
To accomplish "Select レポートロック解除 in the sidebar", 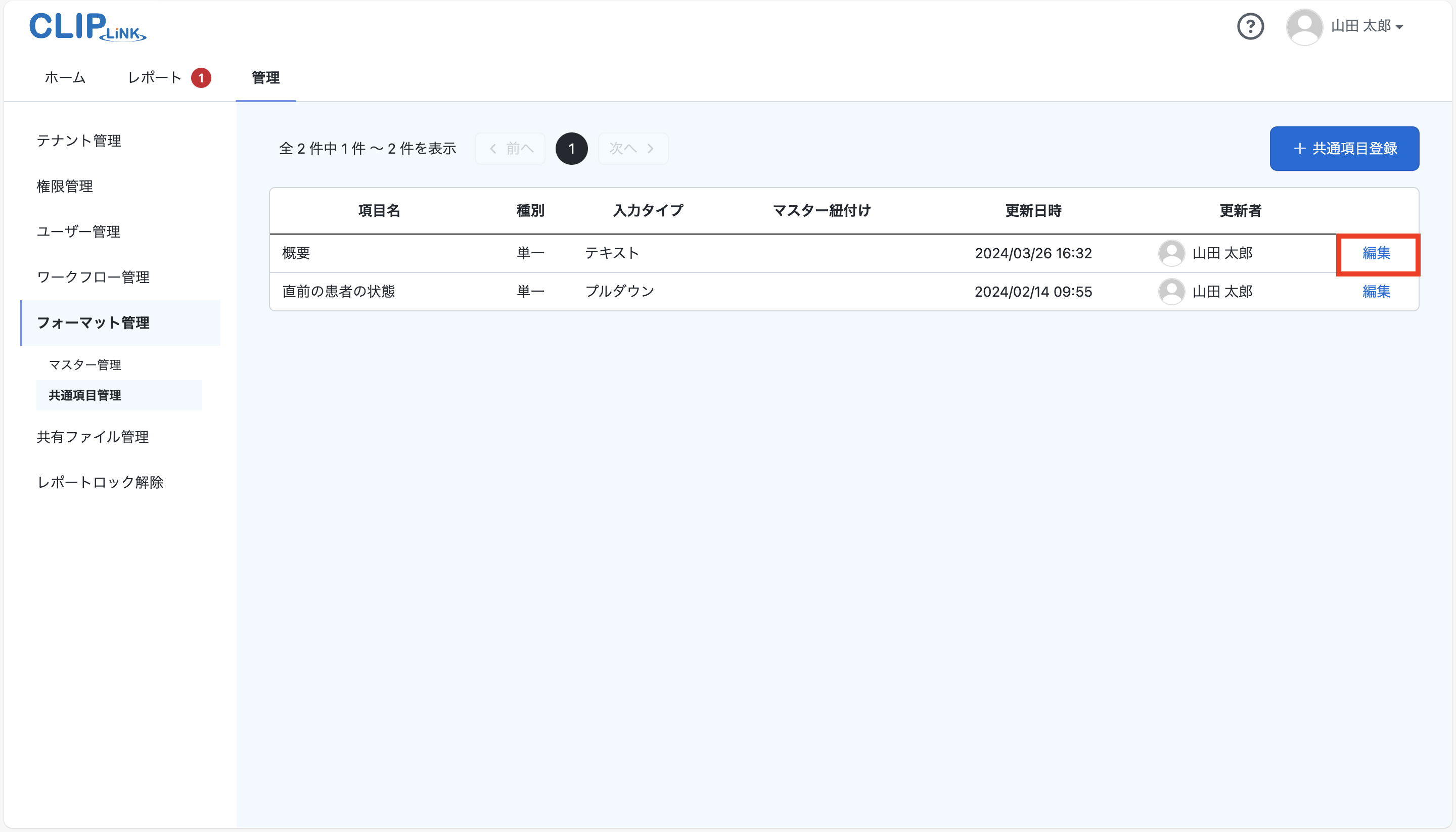I will coord(100,482).
